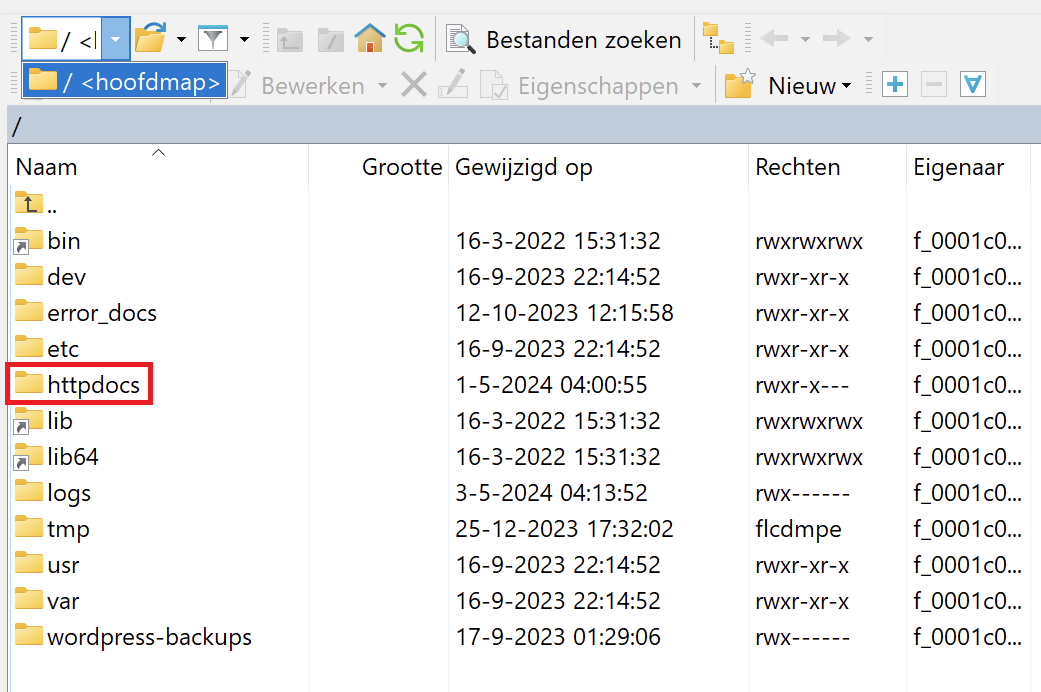The image size is (1041, 692).
Task: Select the httpdocs folder
Action: point(93,385)
